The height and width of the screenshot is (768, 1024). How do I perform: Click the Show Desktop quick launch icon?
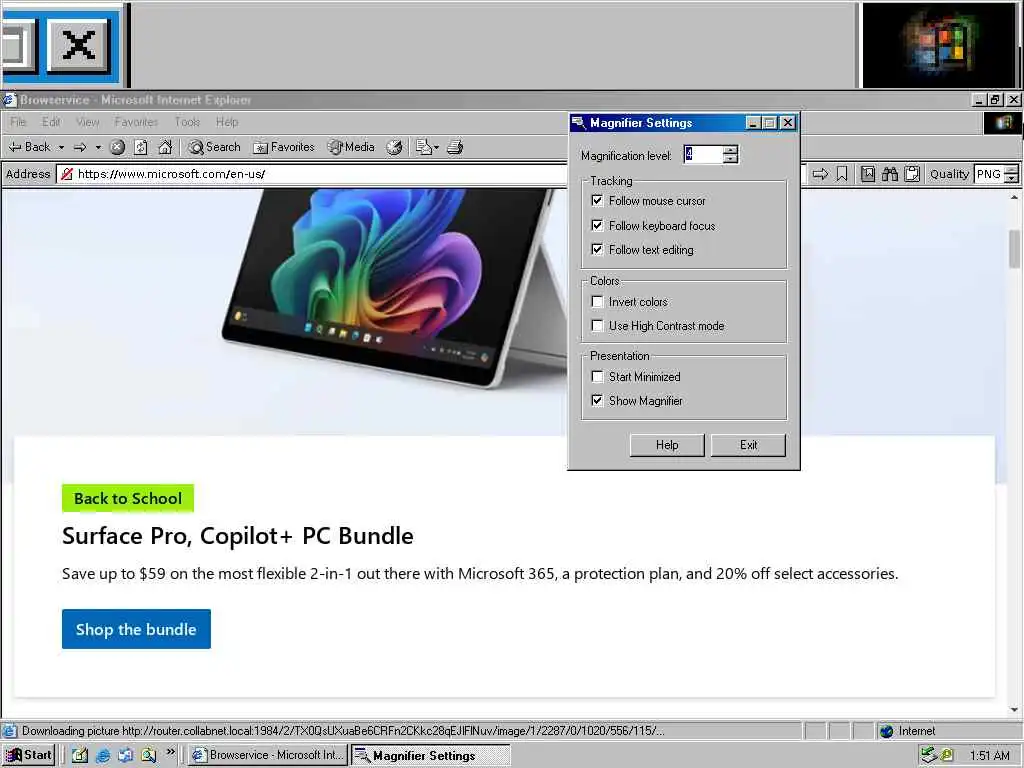tap(80, 755)
